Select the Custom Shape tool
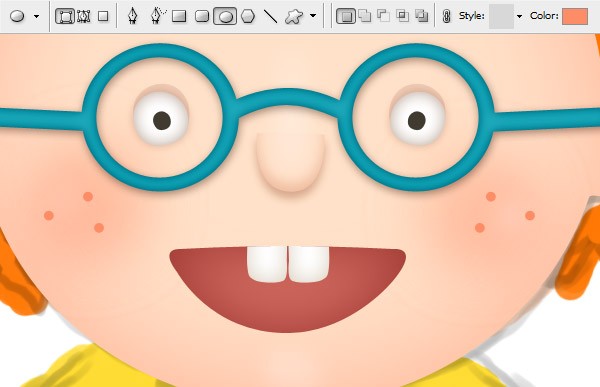This screenshot has width=600, height=387. point(294,16)
